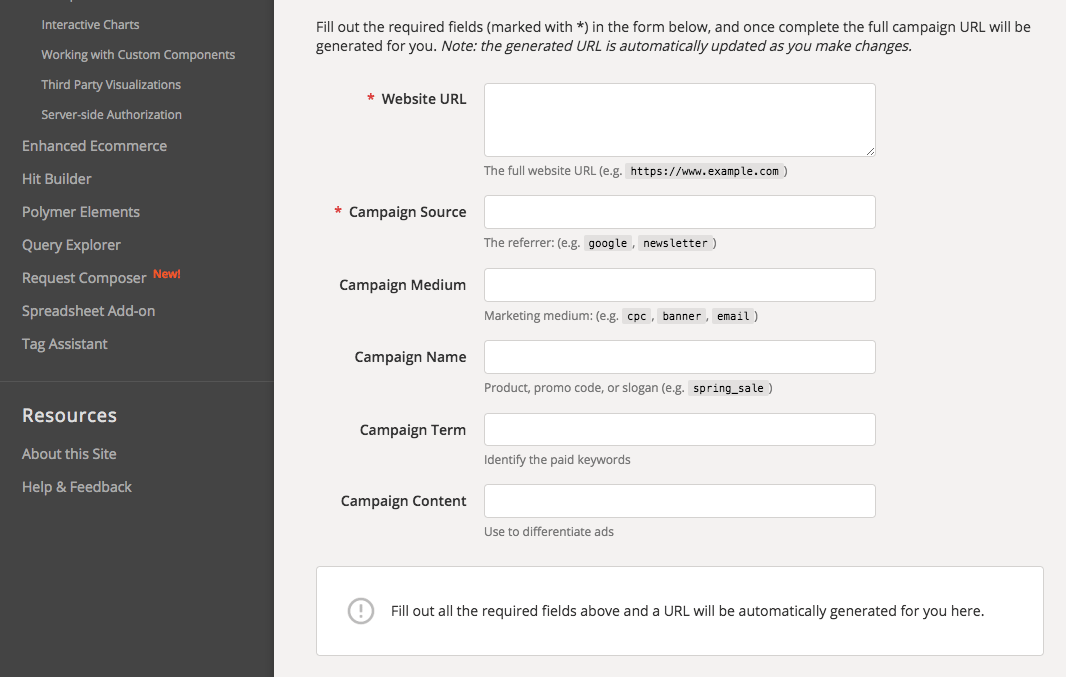Click inside the Website URL field

(x=679, y=119)
